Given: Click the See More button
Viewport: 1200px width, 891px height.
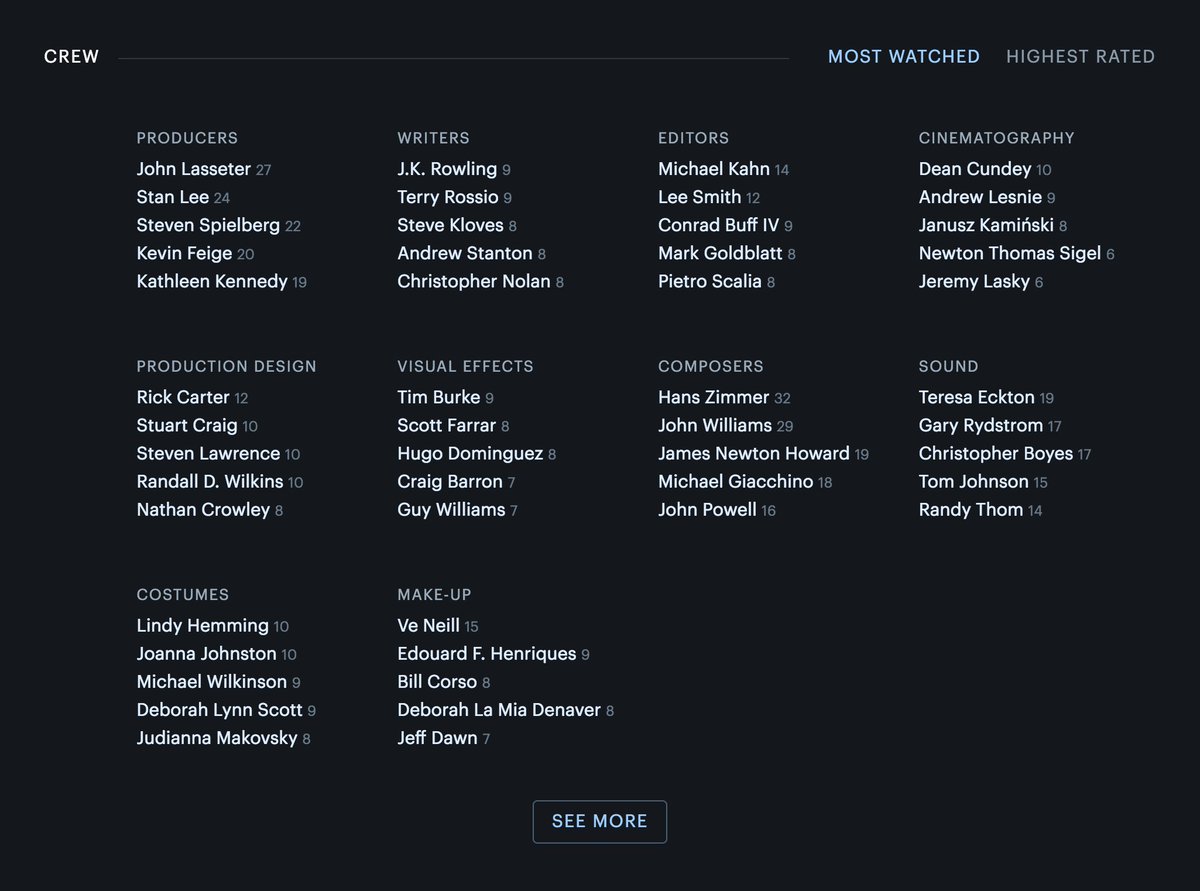Looking at the screenshot, I should coord(599,822).
